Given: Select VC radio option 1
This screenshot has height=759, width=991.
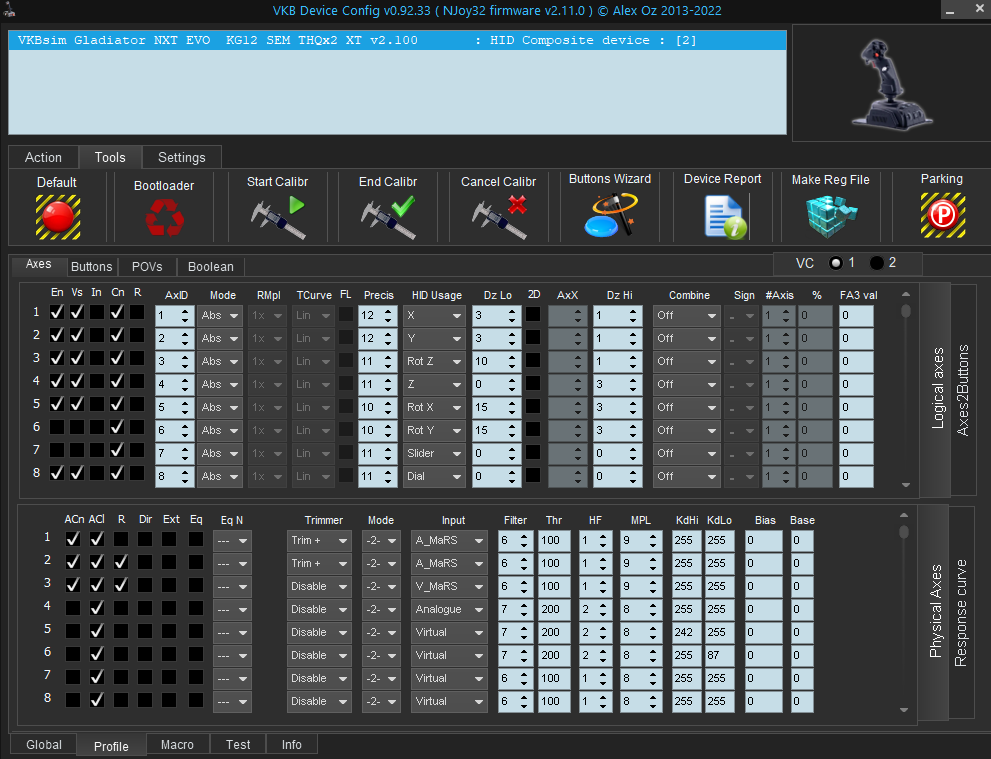Looking at the screenshot, I should [x=836, y=263].
